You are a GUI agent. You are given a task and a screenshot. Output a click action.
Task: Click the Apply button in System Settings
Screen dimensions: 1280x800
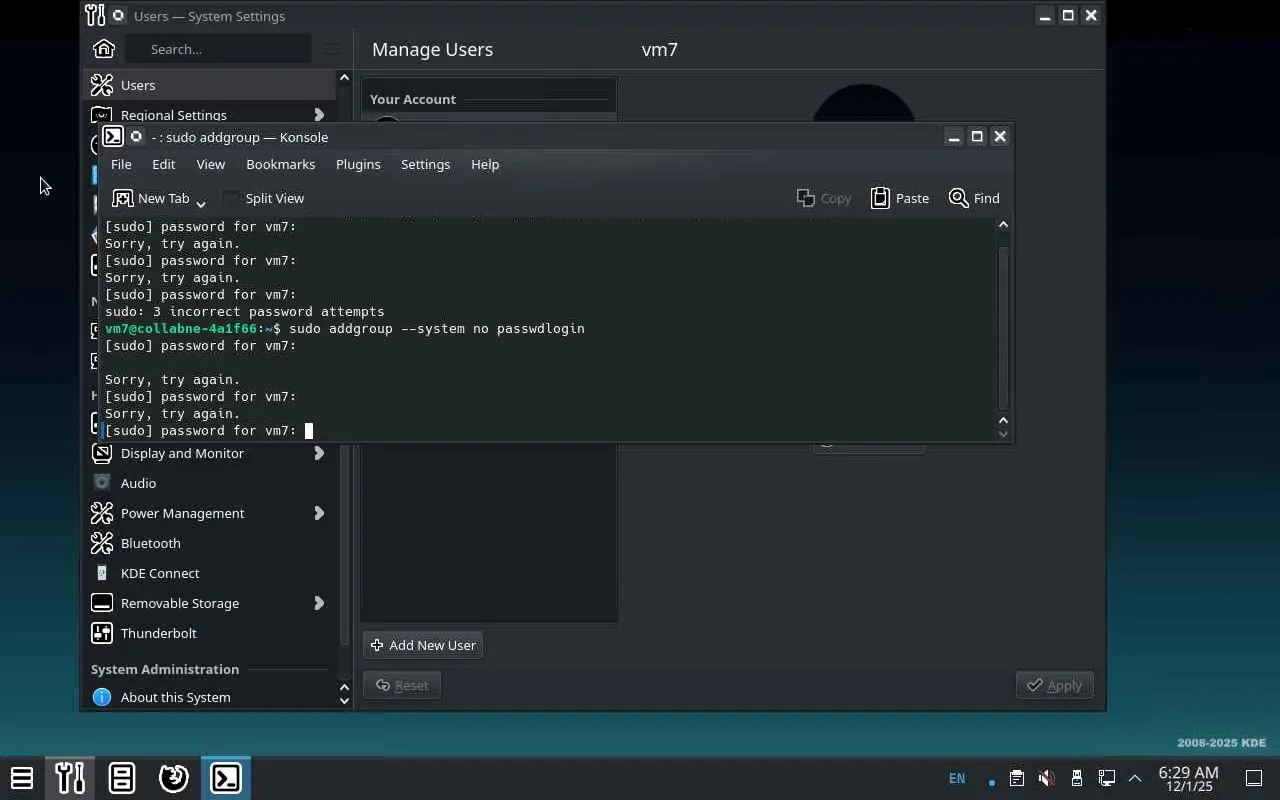click(x=1055, y=685)
